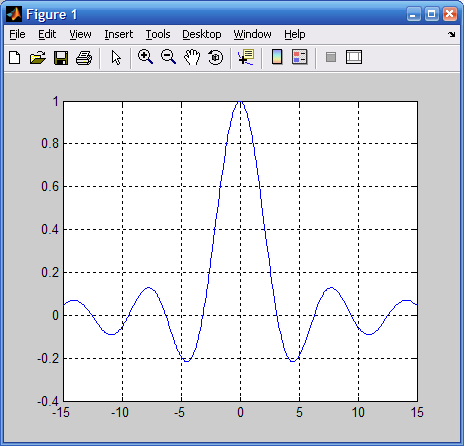Click the Hide Plot Tools icon
The image size is (464, 446).
coord(331,57)
